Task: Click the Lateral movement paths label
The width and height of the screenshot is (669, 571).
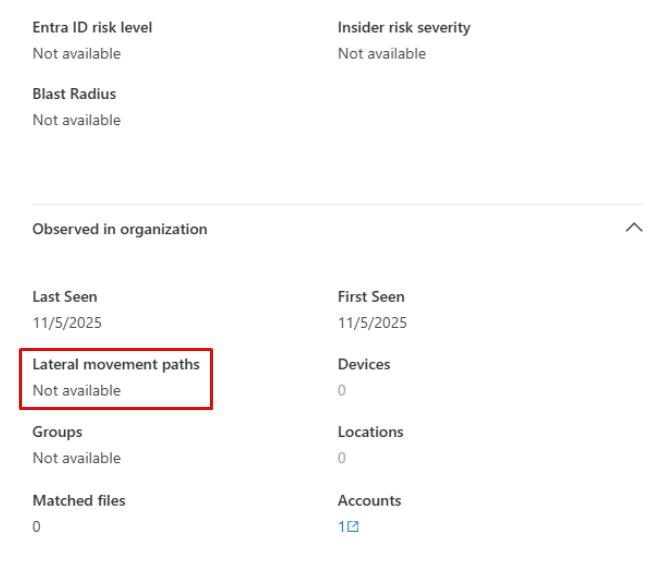Action: click(116, 364)
